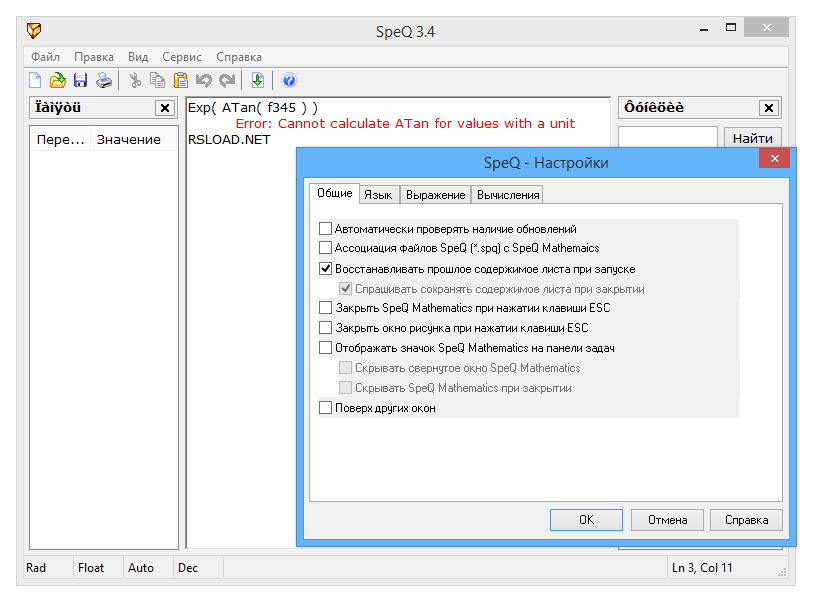The height and width of the screenshot is (605, 833).
Task: Open the Файл menu
Action: tap(45, 57)
